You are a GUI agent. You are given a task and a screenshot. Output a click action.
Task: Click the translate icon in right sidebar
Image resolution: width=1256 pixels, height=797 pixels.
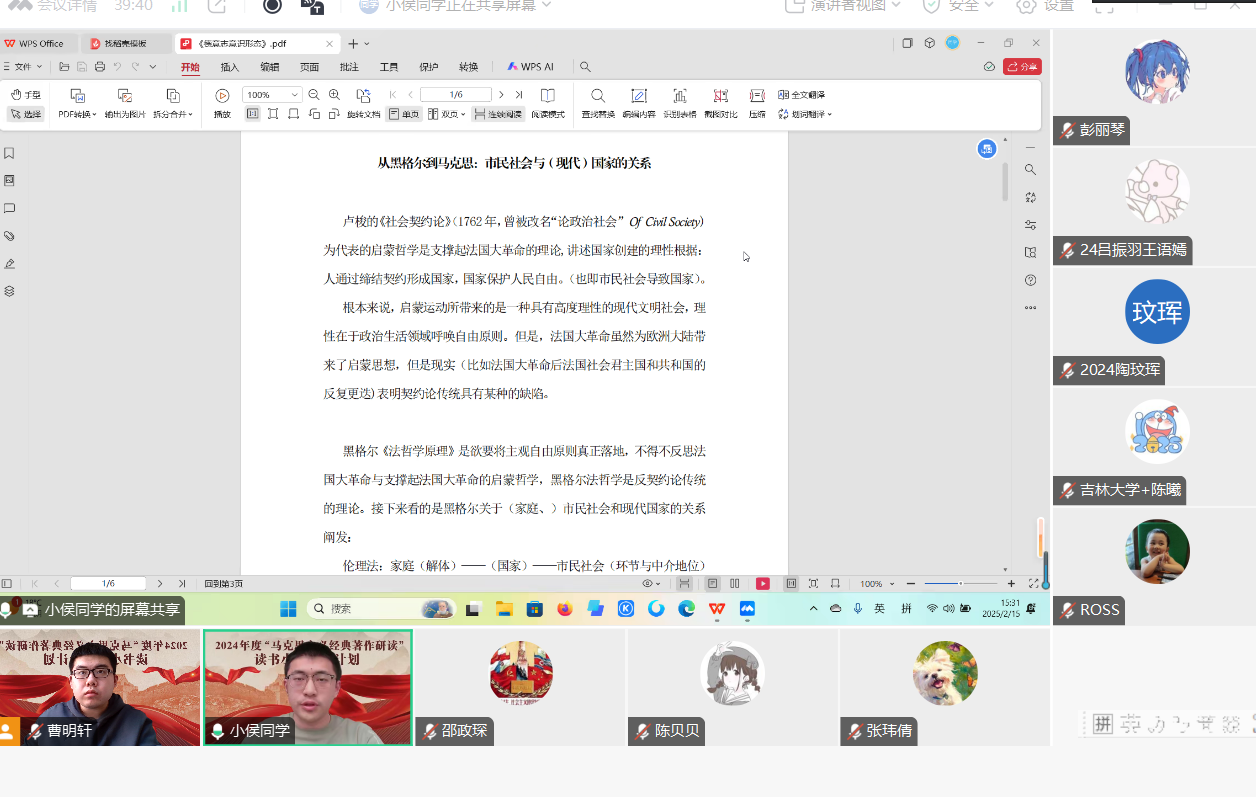(1030, 197)
